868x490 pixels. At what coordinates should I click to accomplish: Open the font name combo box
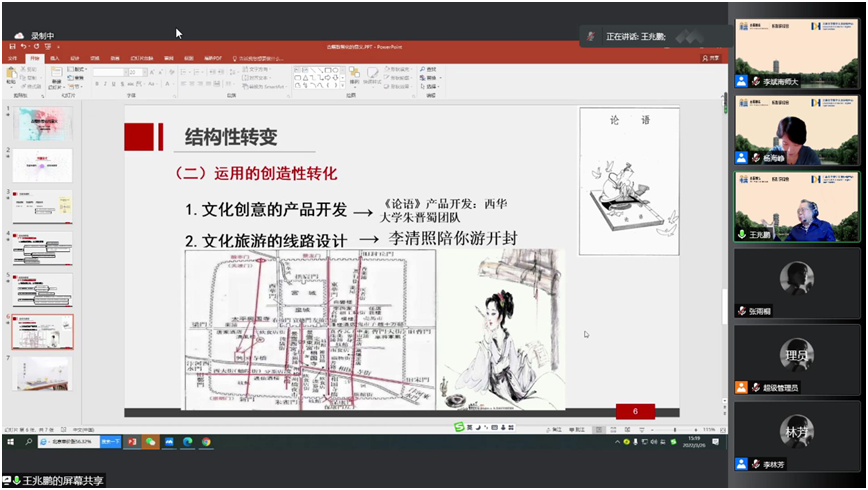pos(110,73)
